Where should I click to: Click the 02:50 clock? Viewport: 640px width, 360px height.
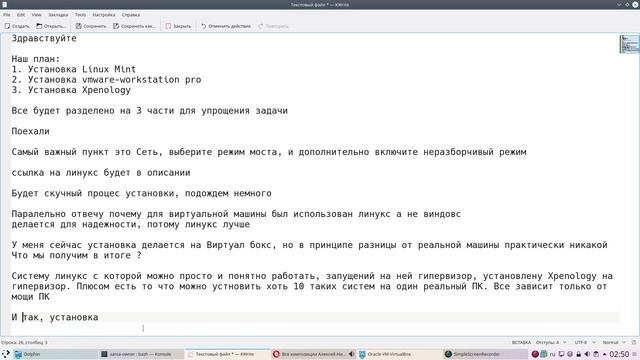[x=619, y=354]
